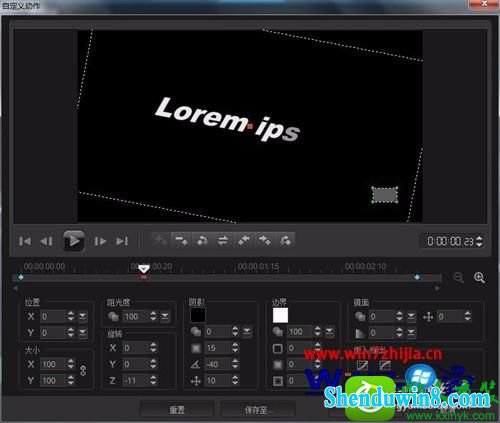500x423 pixels.
Task: Click the 保存至 save to button
Action: 258,410
